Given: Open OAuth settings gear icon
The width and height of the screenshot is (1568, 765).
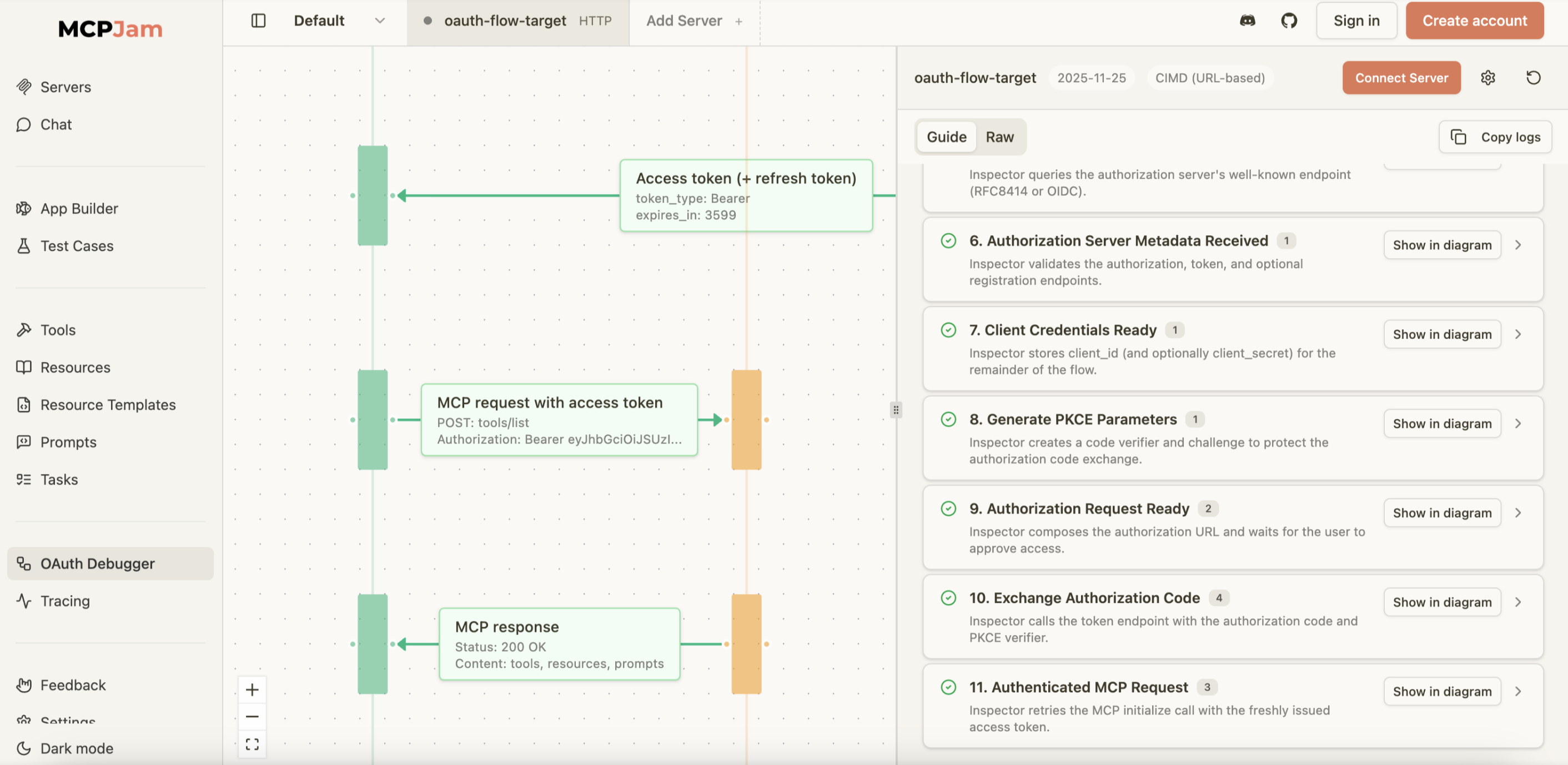Looking at the screenshot, I should coord(1487,77).
